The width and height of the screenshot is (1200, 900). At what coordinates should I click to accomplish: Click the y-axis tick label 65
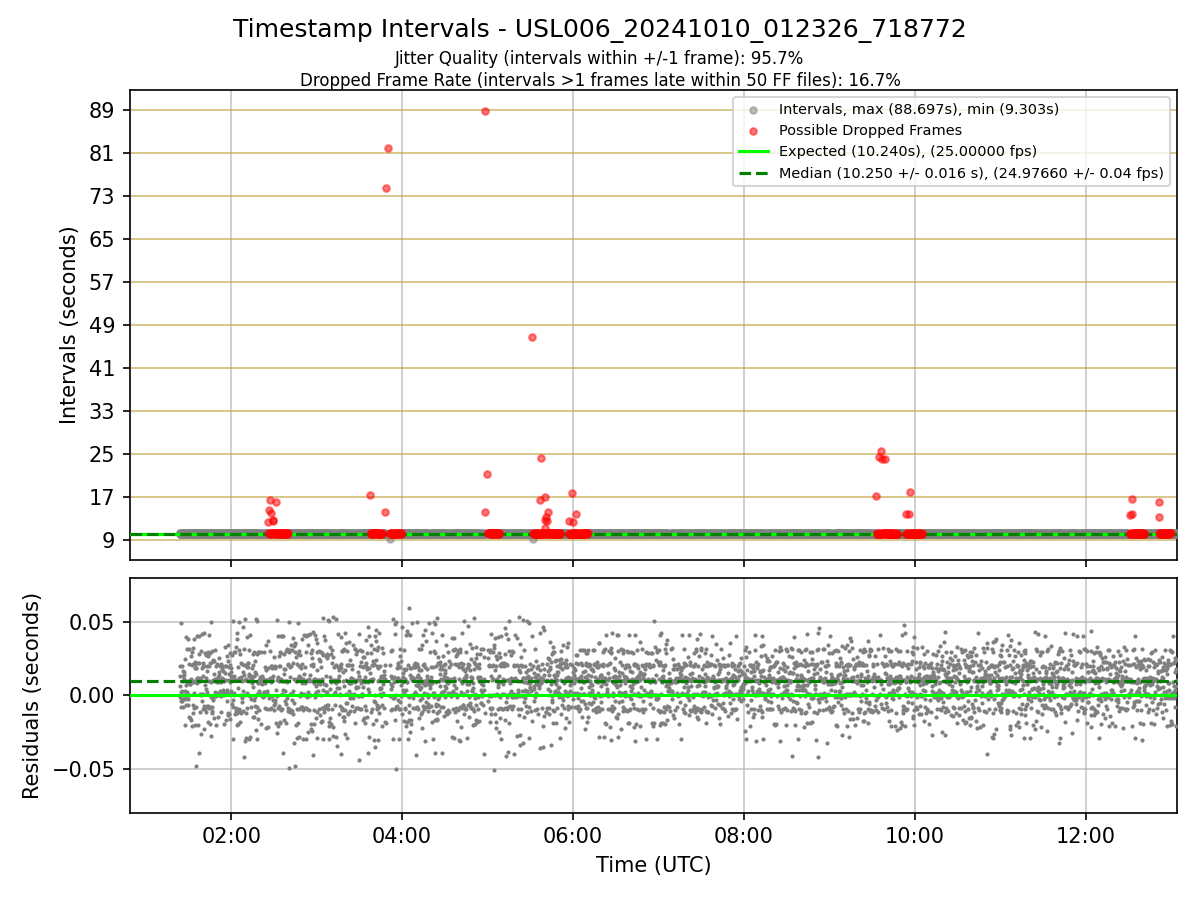point(103,239)
